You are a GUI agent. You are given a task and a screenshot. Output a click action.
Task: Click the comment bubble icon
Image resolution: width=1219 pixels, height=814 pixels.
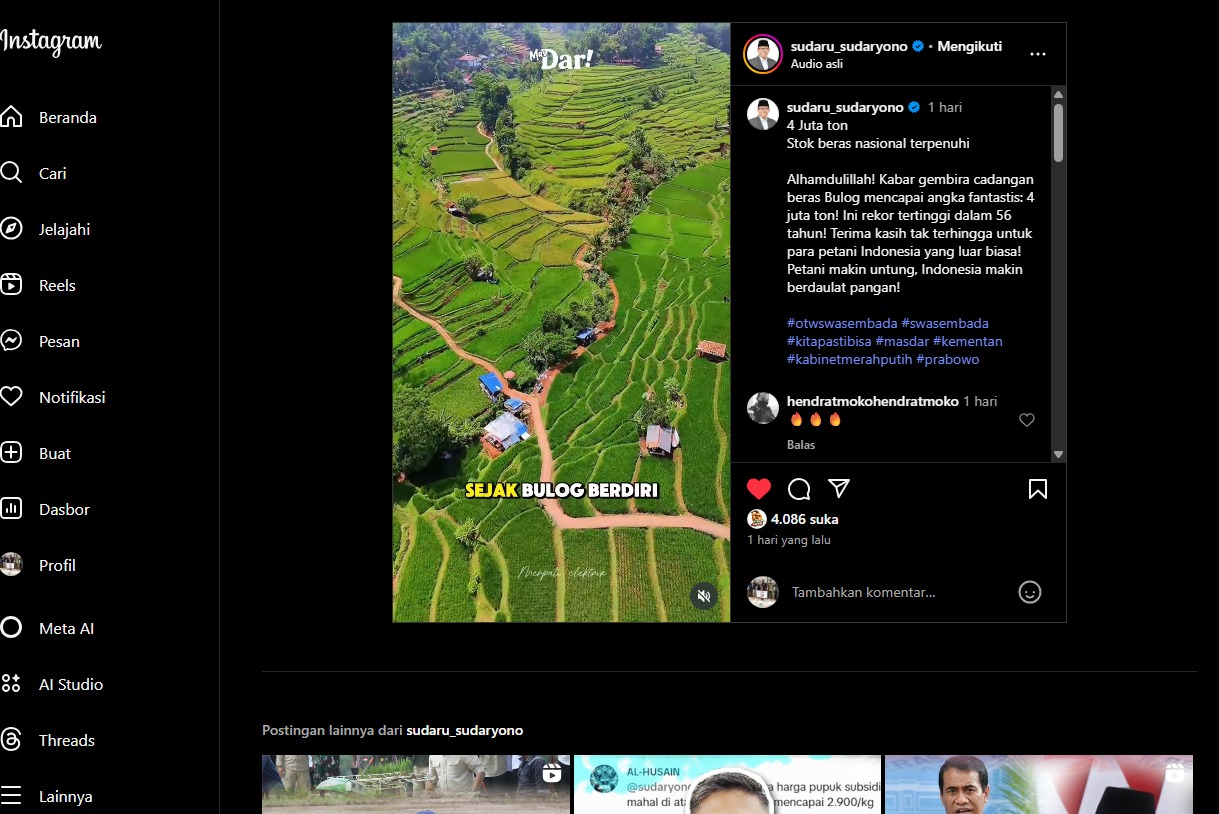click(799, 488)
